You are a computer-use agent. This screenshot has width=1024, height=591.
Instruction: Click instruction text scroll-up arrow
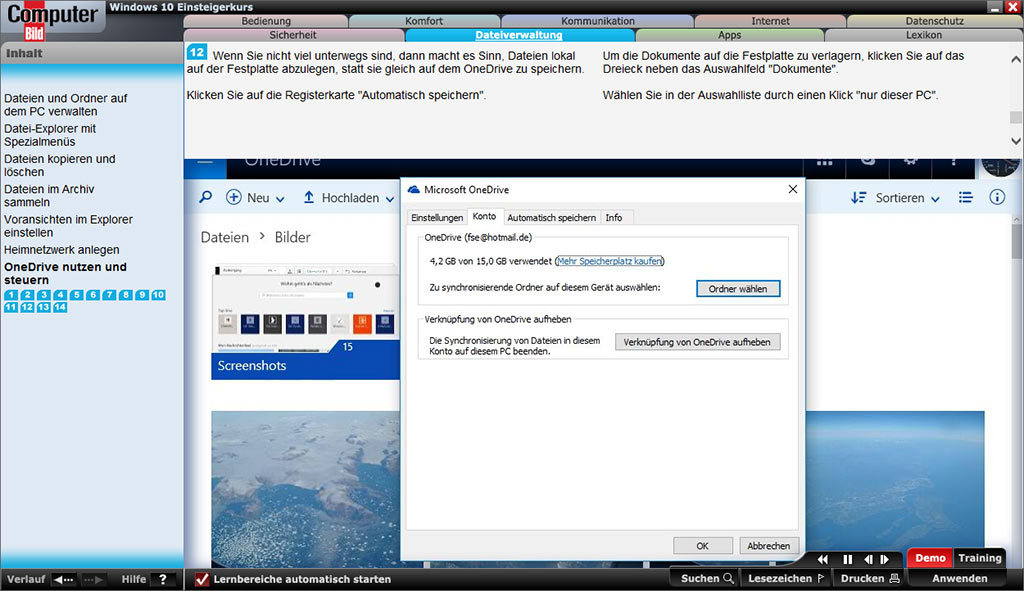pyautogui.click(x=1016, y=59)
